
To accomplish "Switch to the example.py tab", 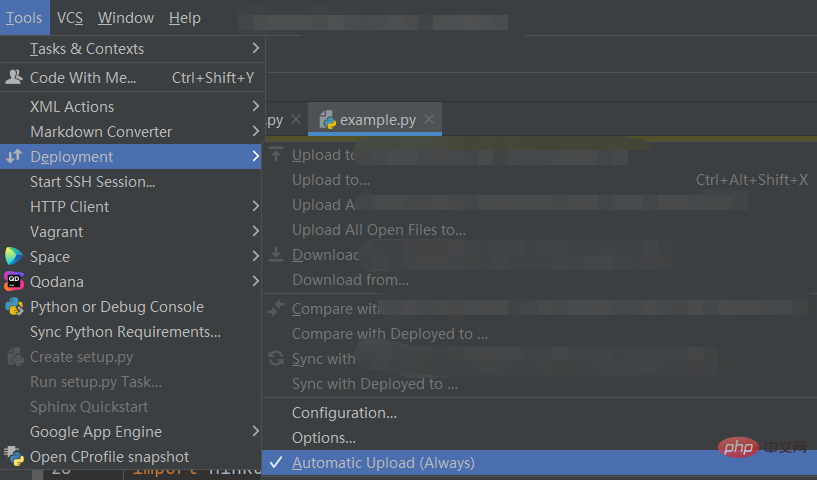I will 377,120.
